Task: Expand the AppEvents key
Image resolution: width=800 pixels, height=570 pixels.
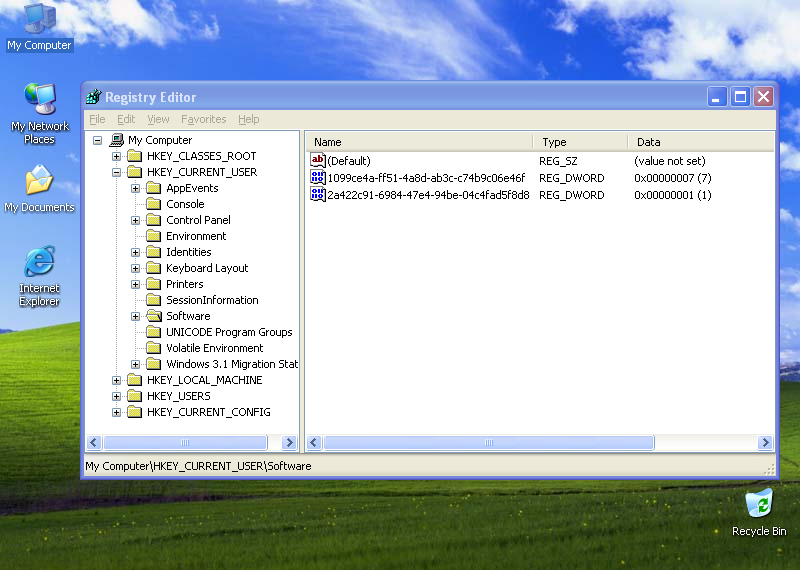Action: click(x=135, y=188)
